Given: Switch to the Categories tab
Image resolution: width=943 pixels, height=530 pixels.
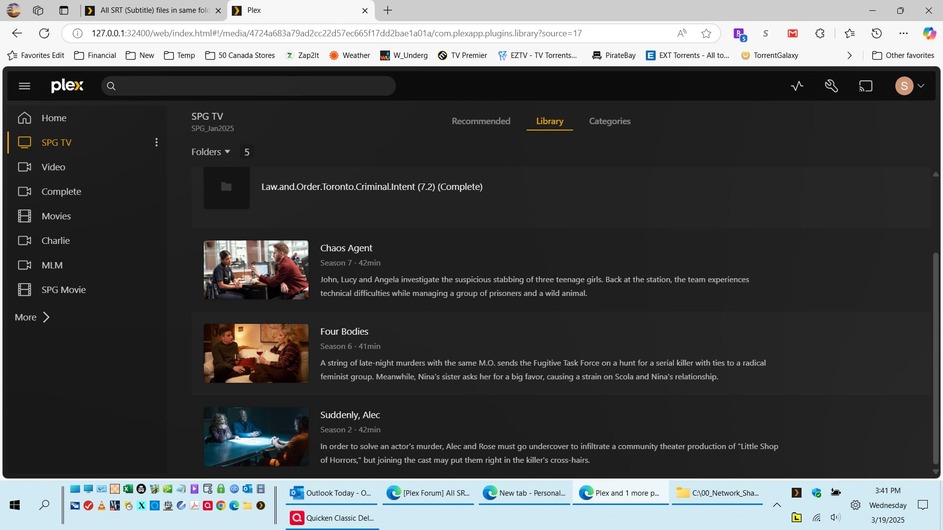Looking at the screenshot, I should click(x=609, y=121).
